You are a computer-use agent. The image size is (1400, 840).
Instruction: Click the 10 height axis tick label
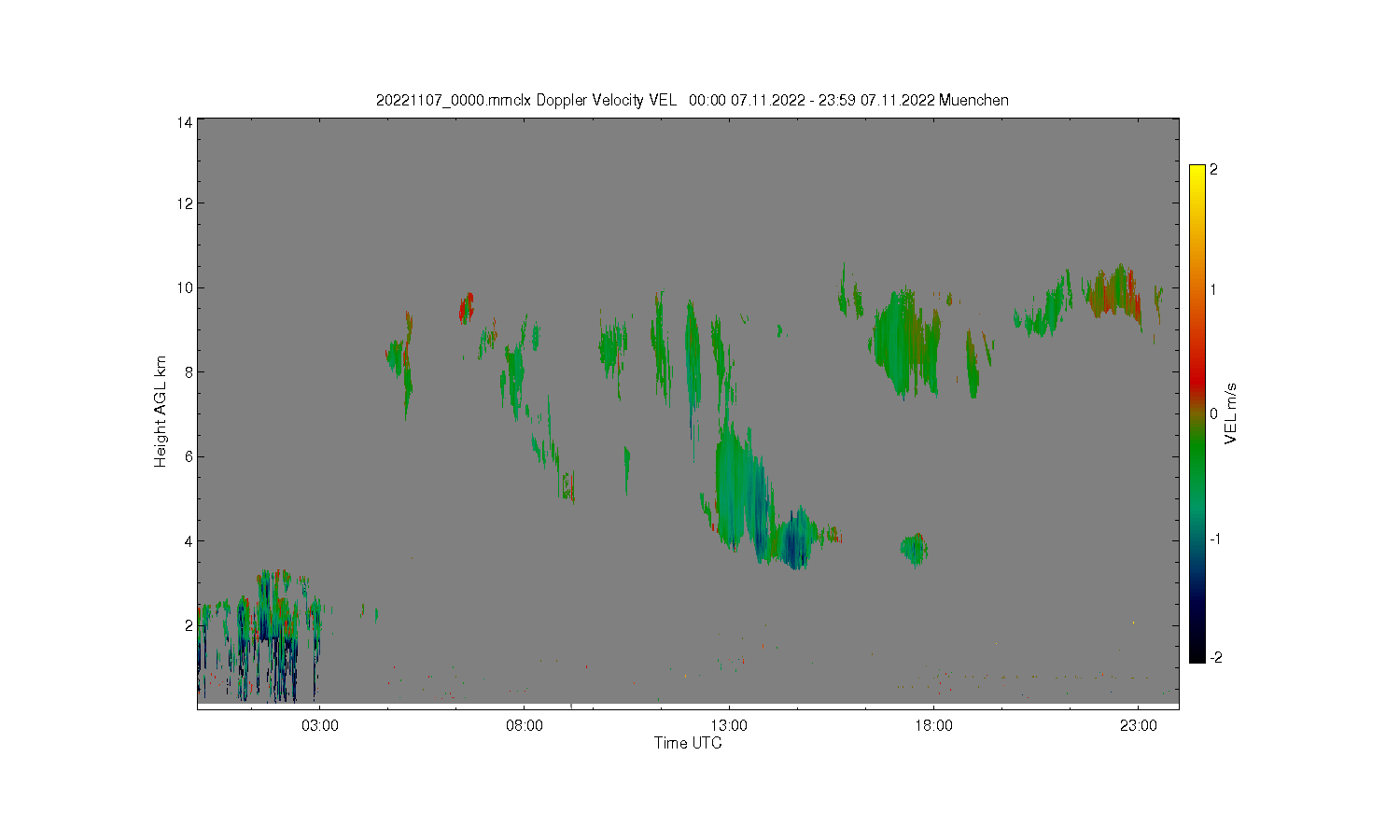(185, 287)
